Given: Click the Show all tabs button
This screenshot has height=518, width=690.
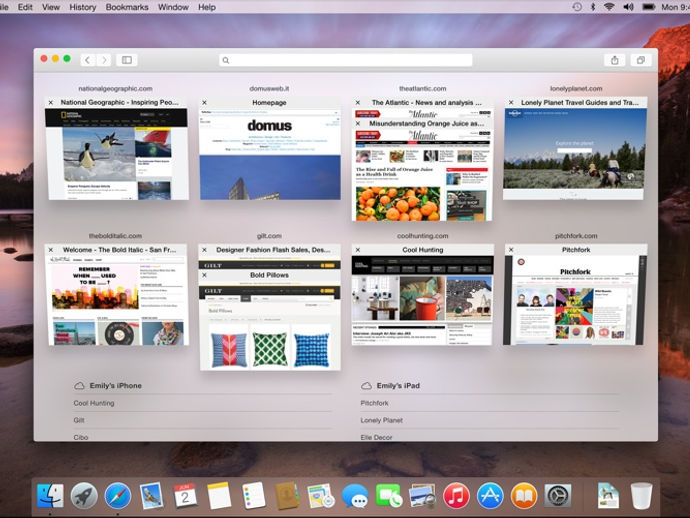Looking at the screenshot, I should pyautogui.click(x=641, y=60).
